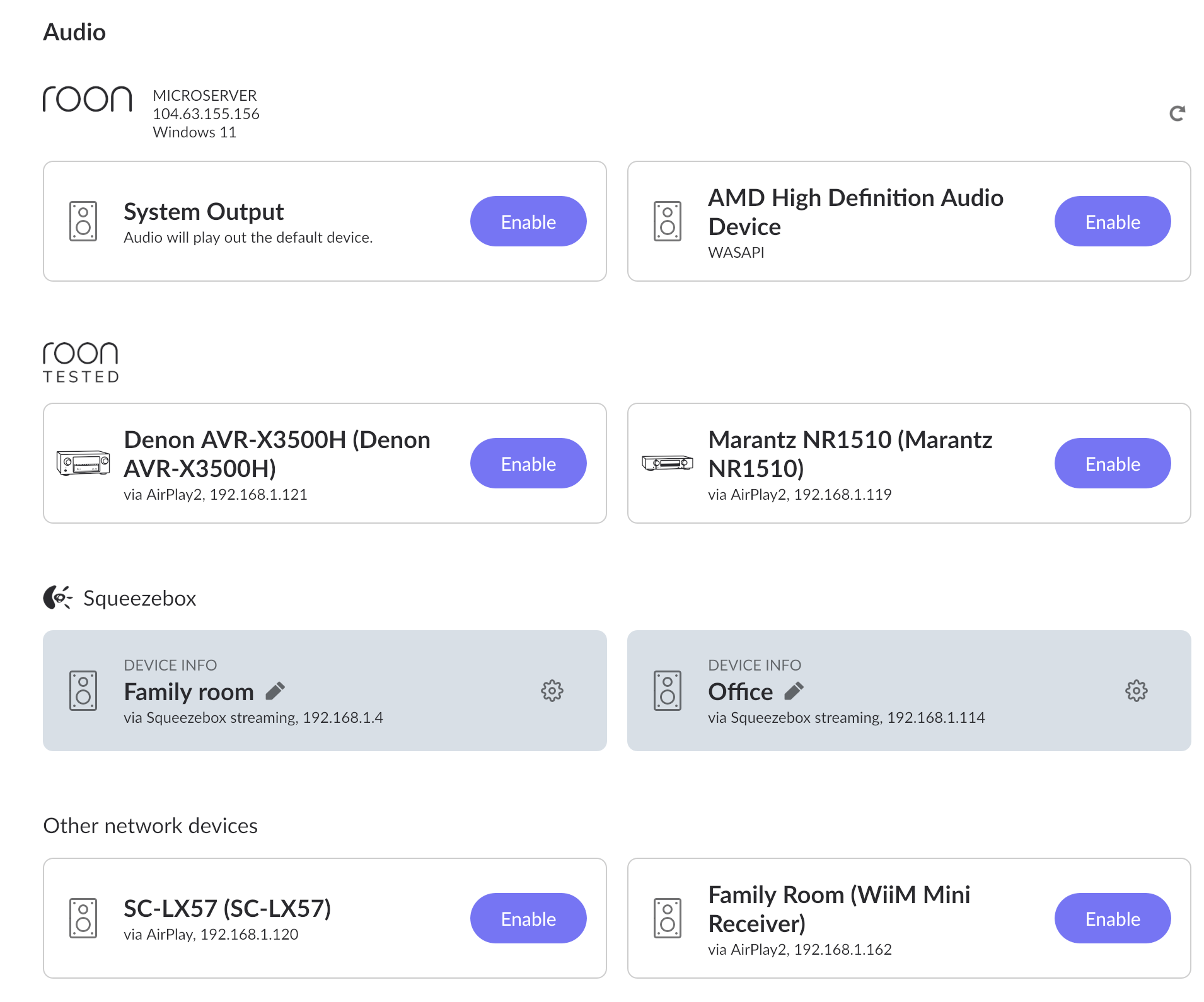Click 'via AirPlay, 192.168.1.120' text
The width and height of the screenshot is (1204, 1002).
click(211, 935)
